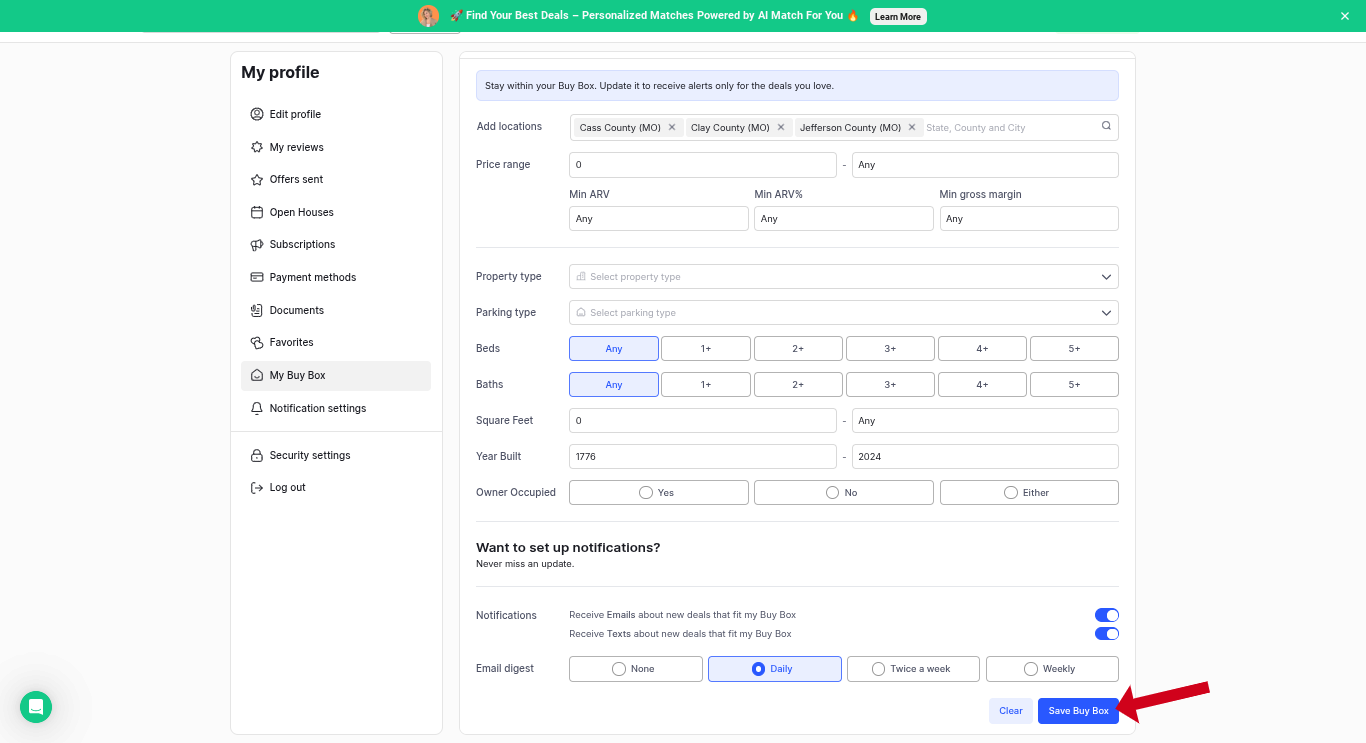Open the chat support bubble
1366x743 pixels.
coord(36,707)
